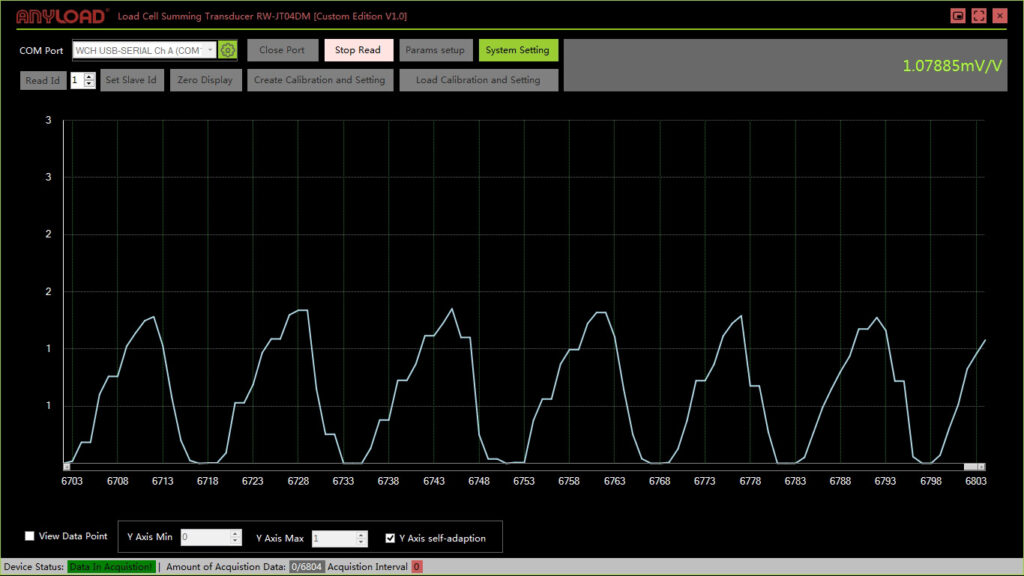1024x576 pixels.
Task: Uncheck Y Axis self-adaption
Action: click(390, 539)
